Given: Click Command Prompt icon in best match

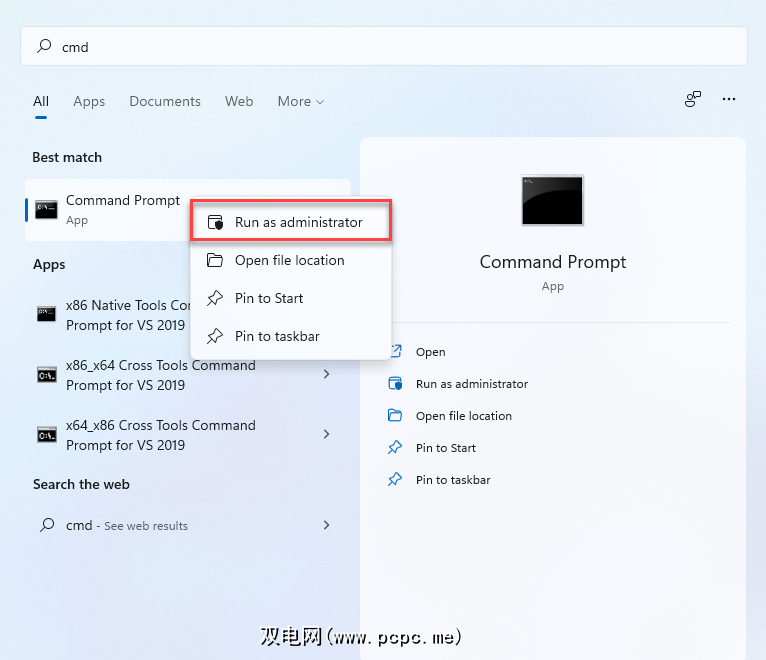Looking at the screenshot, I should 46,210.
